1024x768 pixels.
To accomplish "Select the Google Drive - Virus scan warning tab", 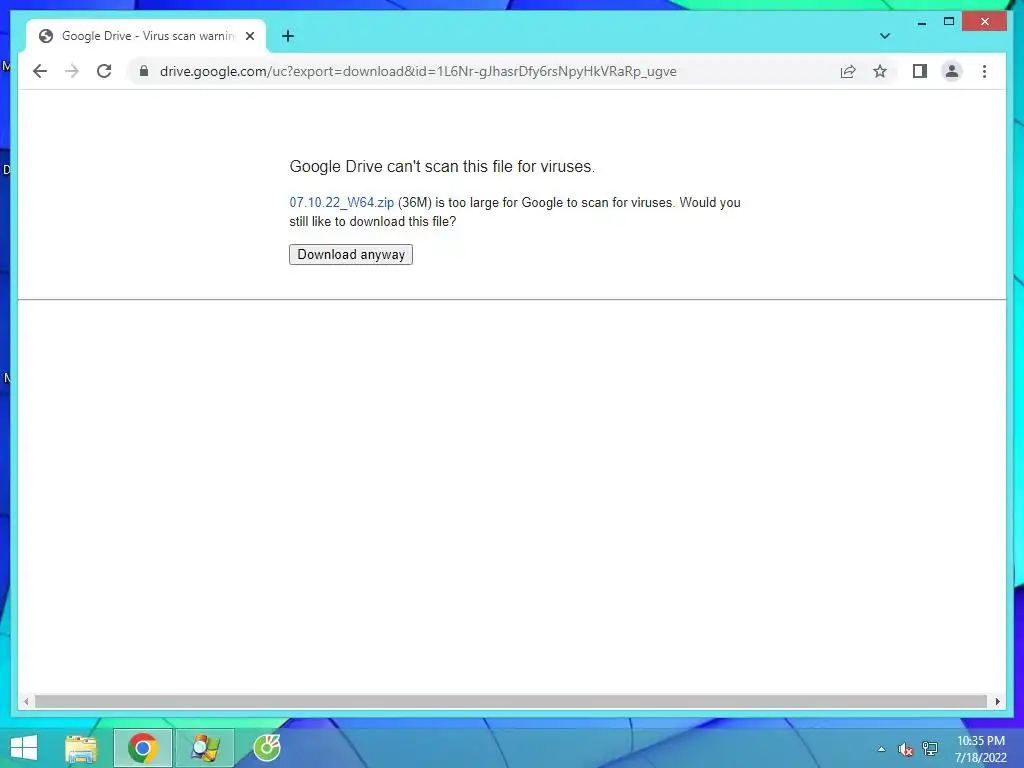I will tap(146, 36).
